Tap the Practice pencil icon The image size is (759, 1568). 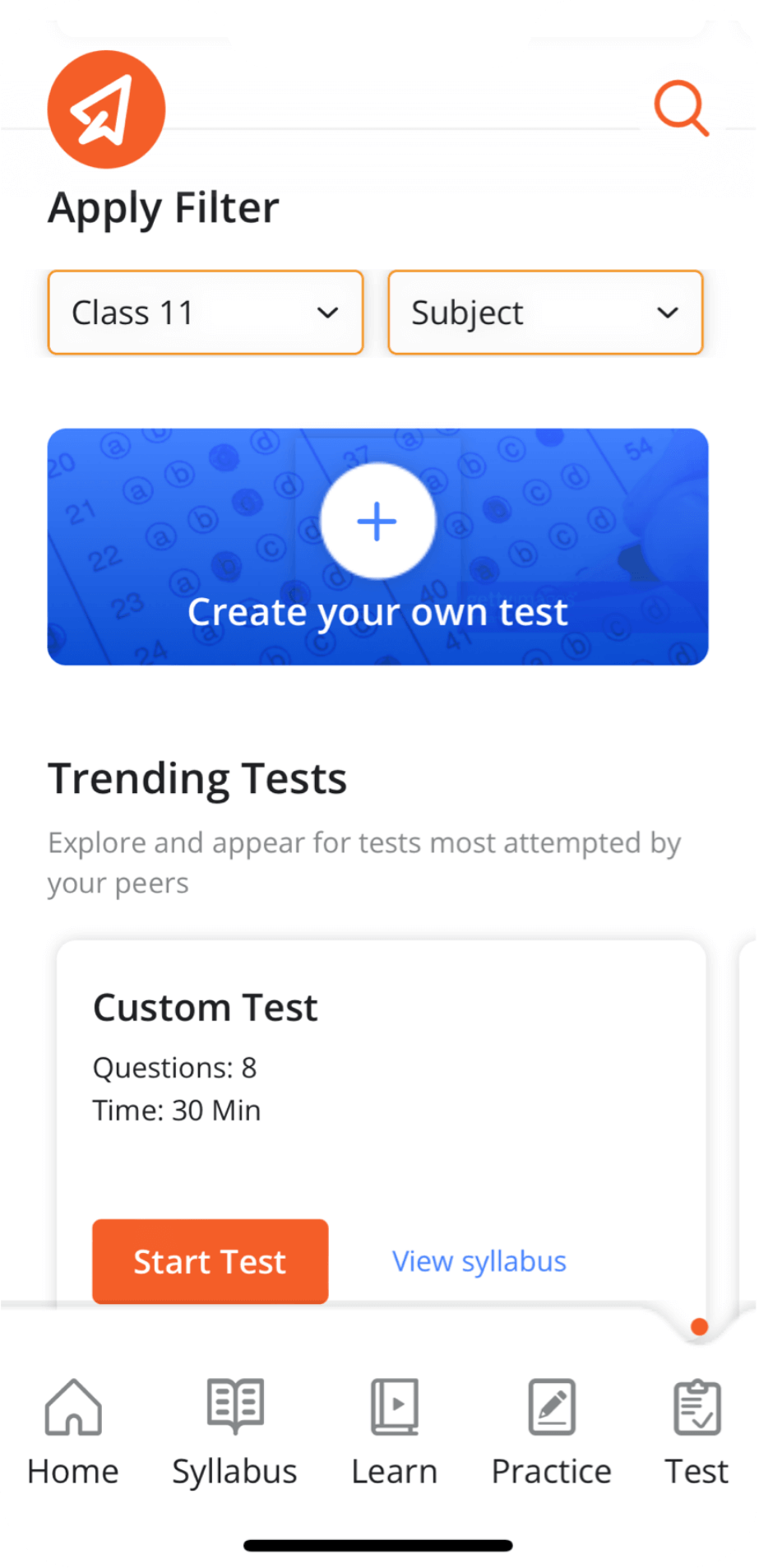(x=551, y=1407)
